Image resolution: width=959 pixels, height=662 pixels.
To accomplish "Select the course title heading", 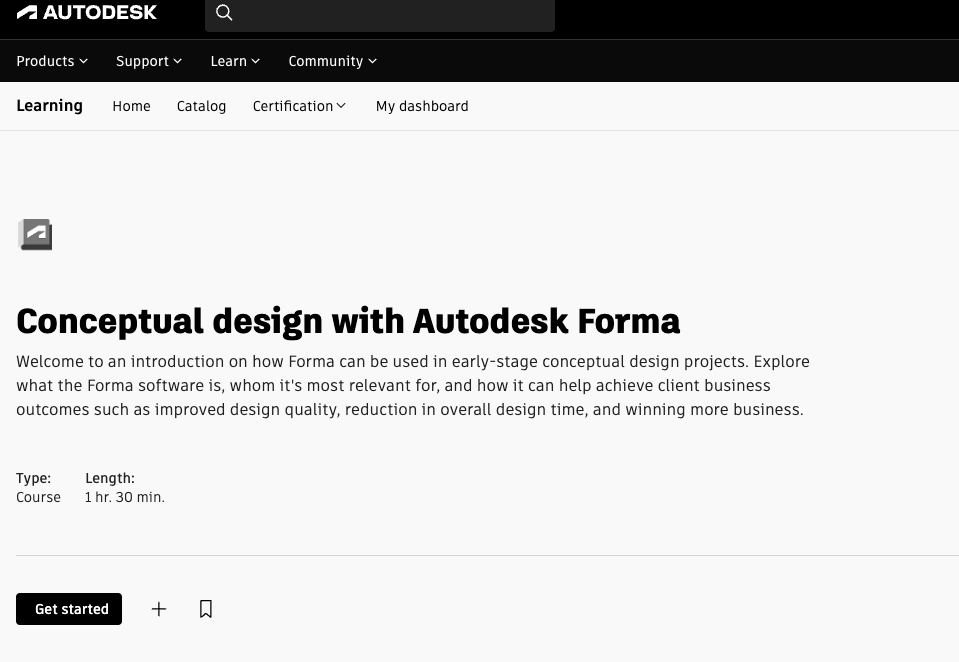I will [348, 321].
